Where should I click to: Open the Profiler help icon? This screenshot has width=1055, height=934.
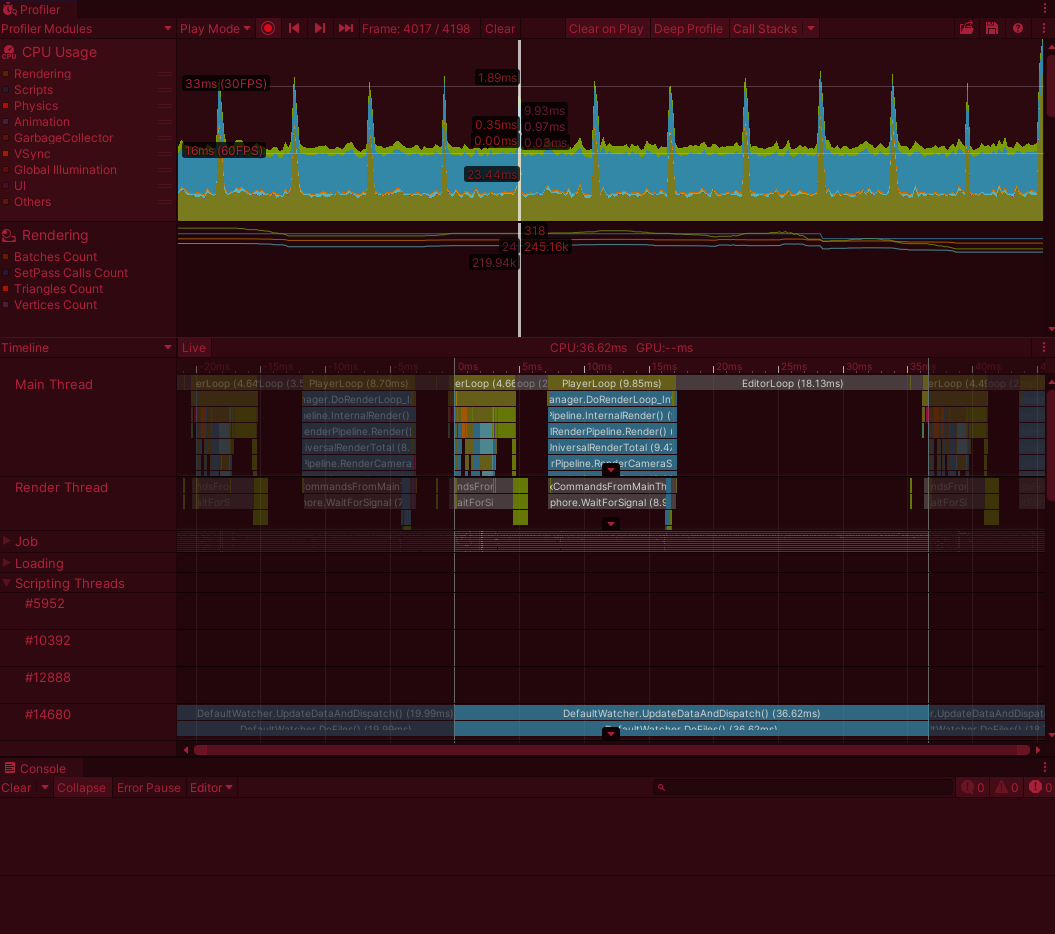[x=1019, y=28]
